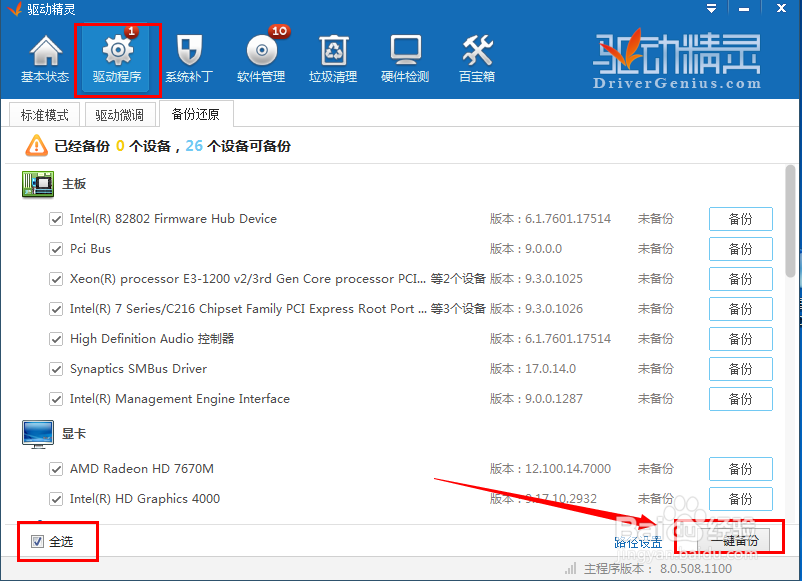Click 备份 for Intel 82802 Firmware Hub

point(741,219)
